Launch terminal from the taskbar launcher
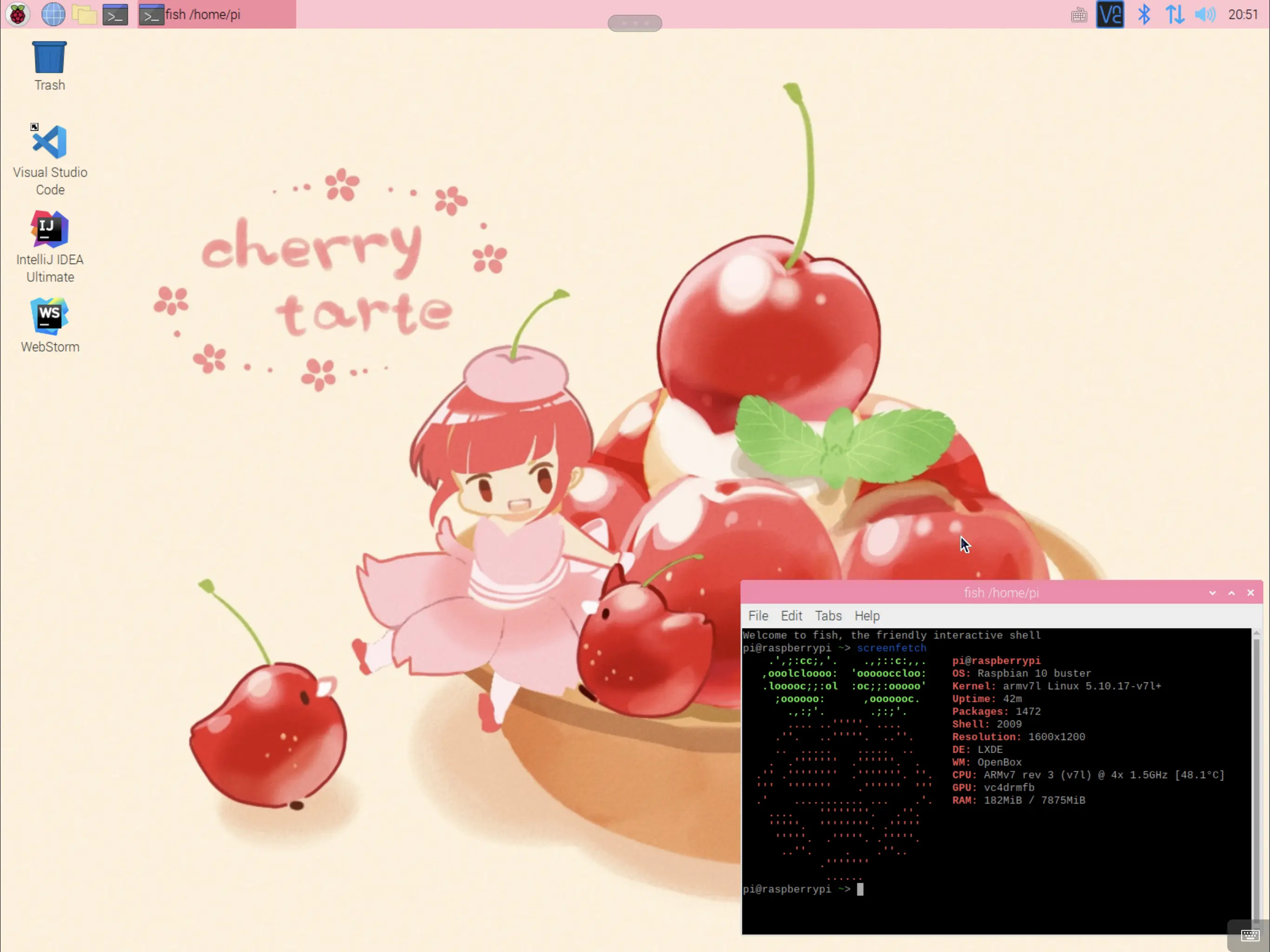The width and height of the screenshot is (1270, 952). point(115,14)
